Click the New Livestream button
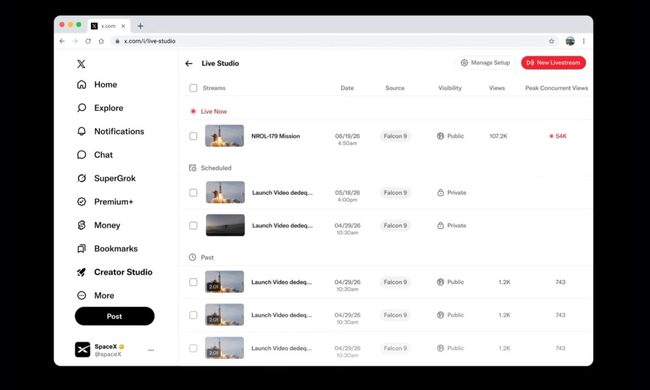Image resolution: width=650 pixels, height=390 pixels. click(x=553, y=63)
